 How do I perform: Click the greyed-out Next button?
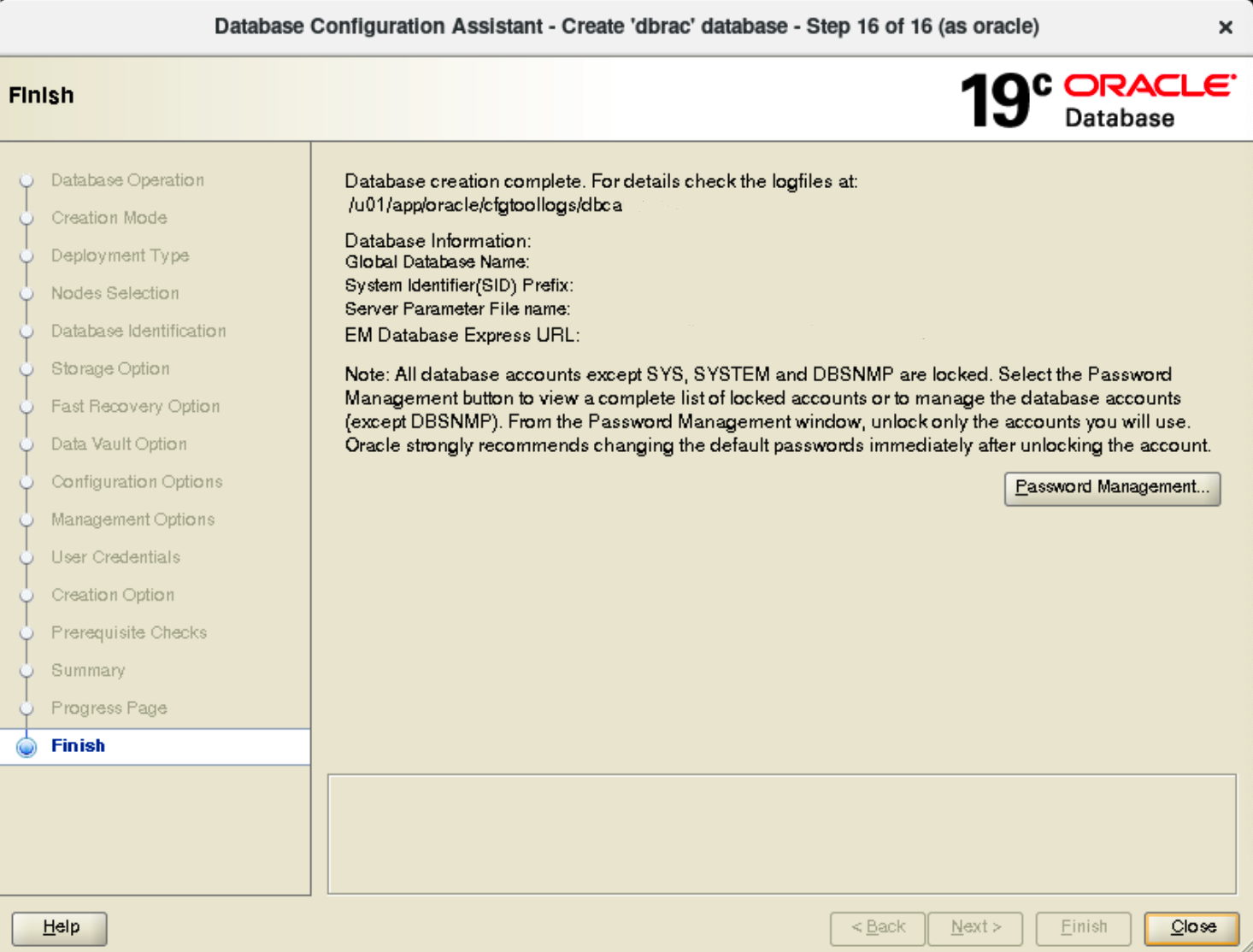975,927
